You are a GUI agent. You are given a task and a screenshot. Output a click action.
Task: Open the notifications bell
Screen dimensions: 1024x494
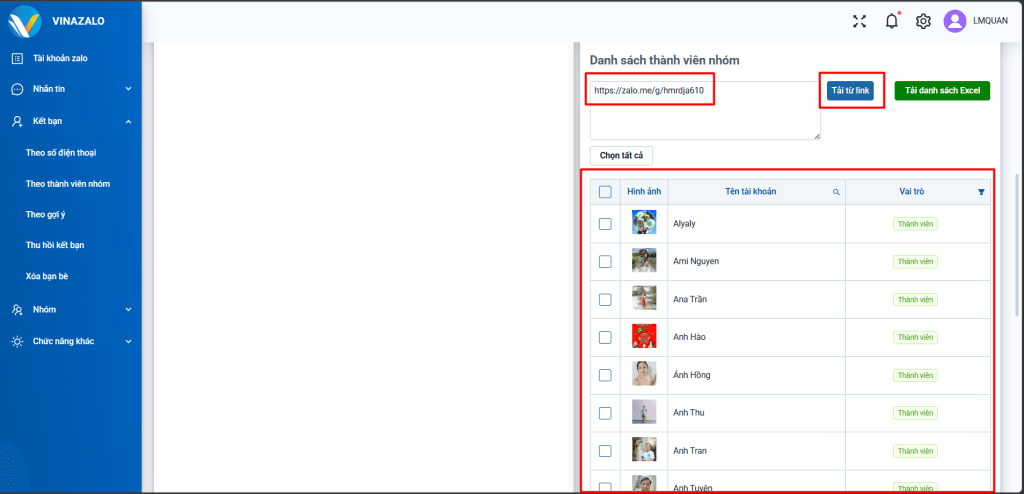pyautogui.click(x=891, y=21)
